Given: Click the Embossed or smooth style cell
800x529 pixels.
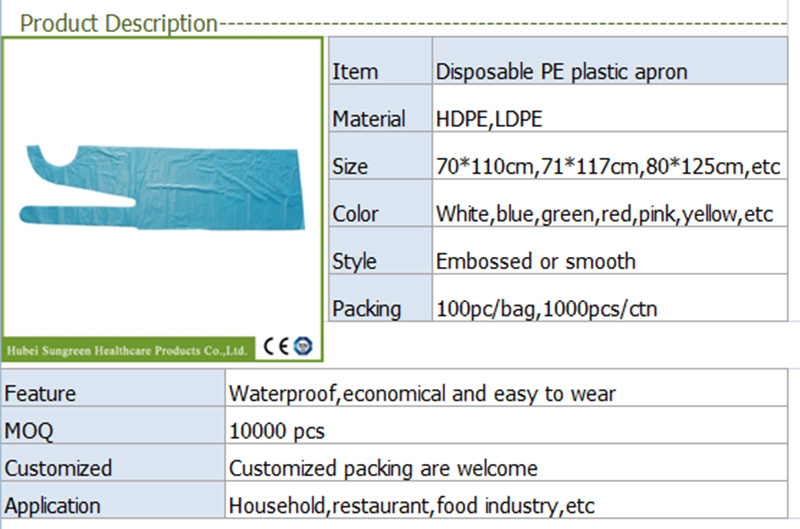Looking at the screenshot, I should (x=610, y=250).
